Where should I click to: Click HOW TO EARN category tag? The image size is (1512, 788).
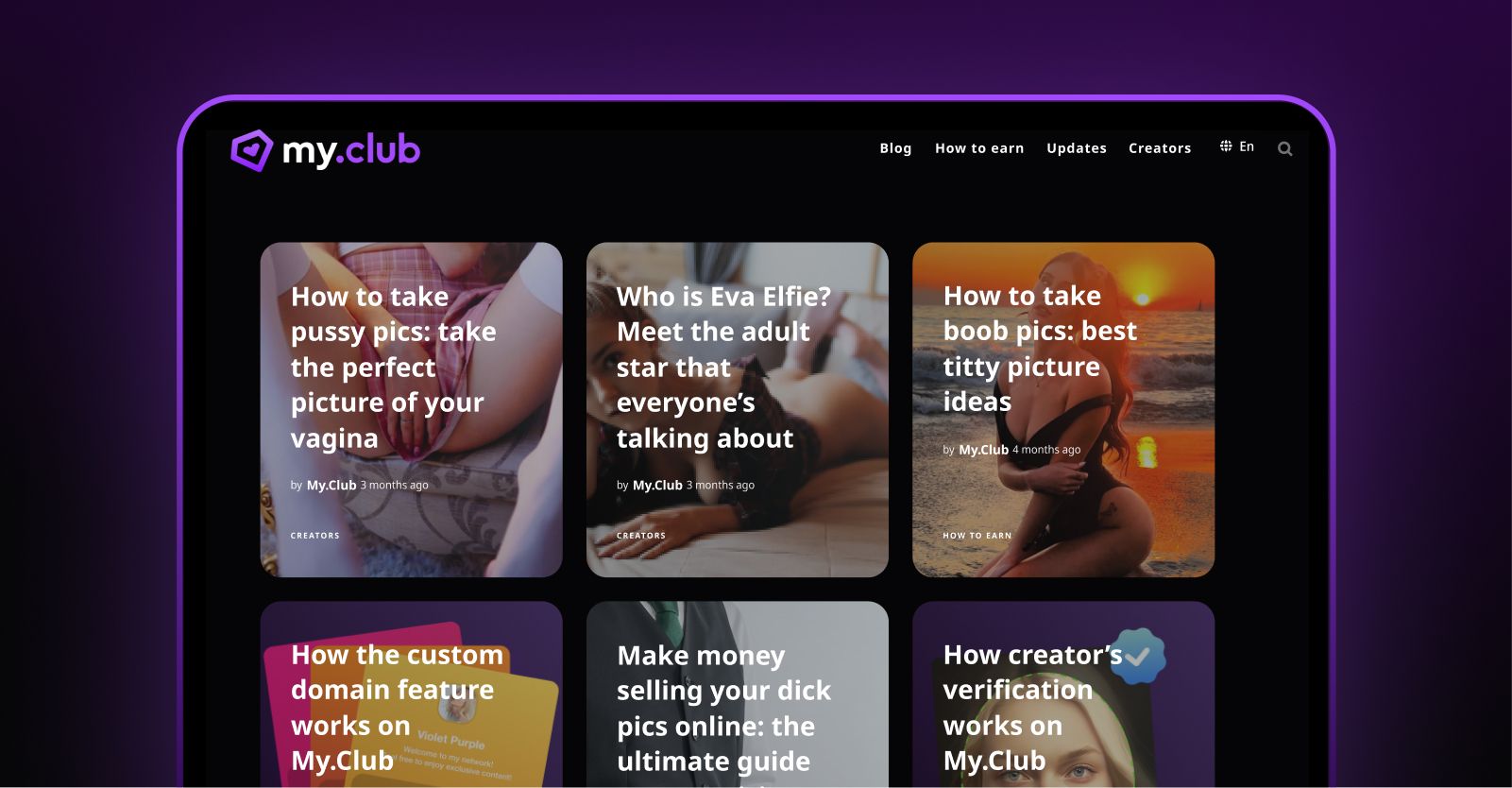(977, 536)
